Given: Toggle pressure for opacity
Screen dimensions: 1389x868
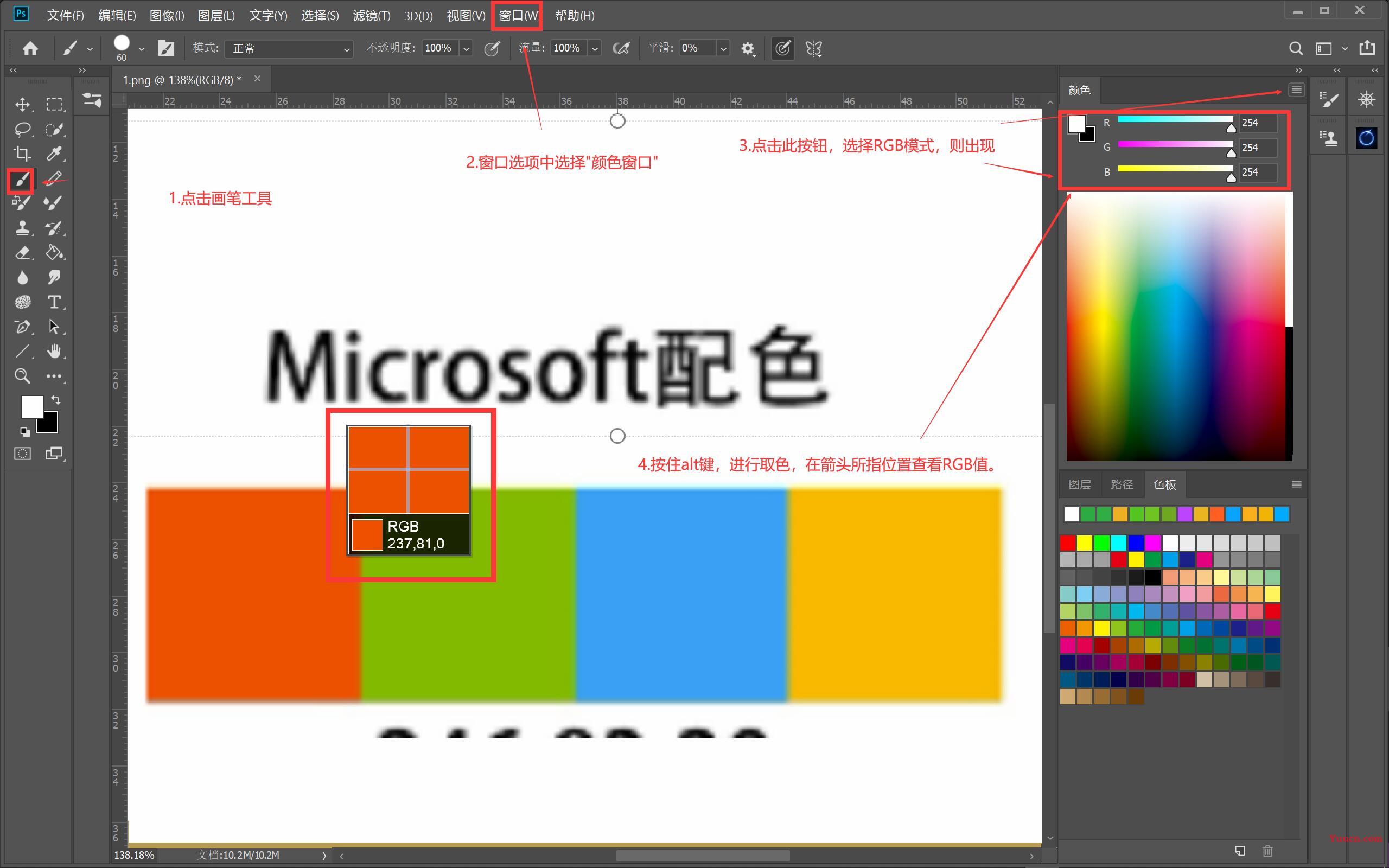Looking at the screenshot, I should pyautogui.click(x=492, y=48).
